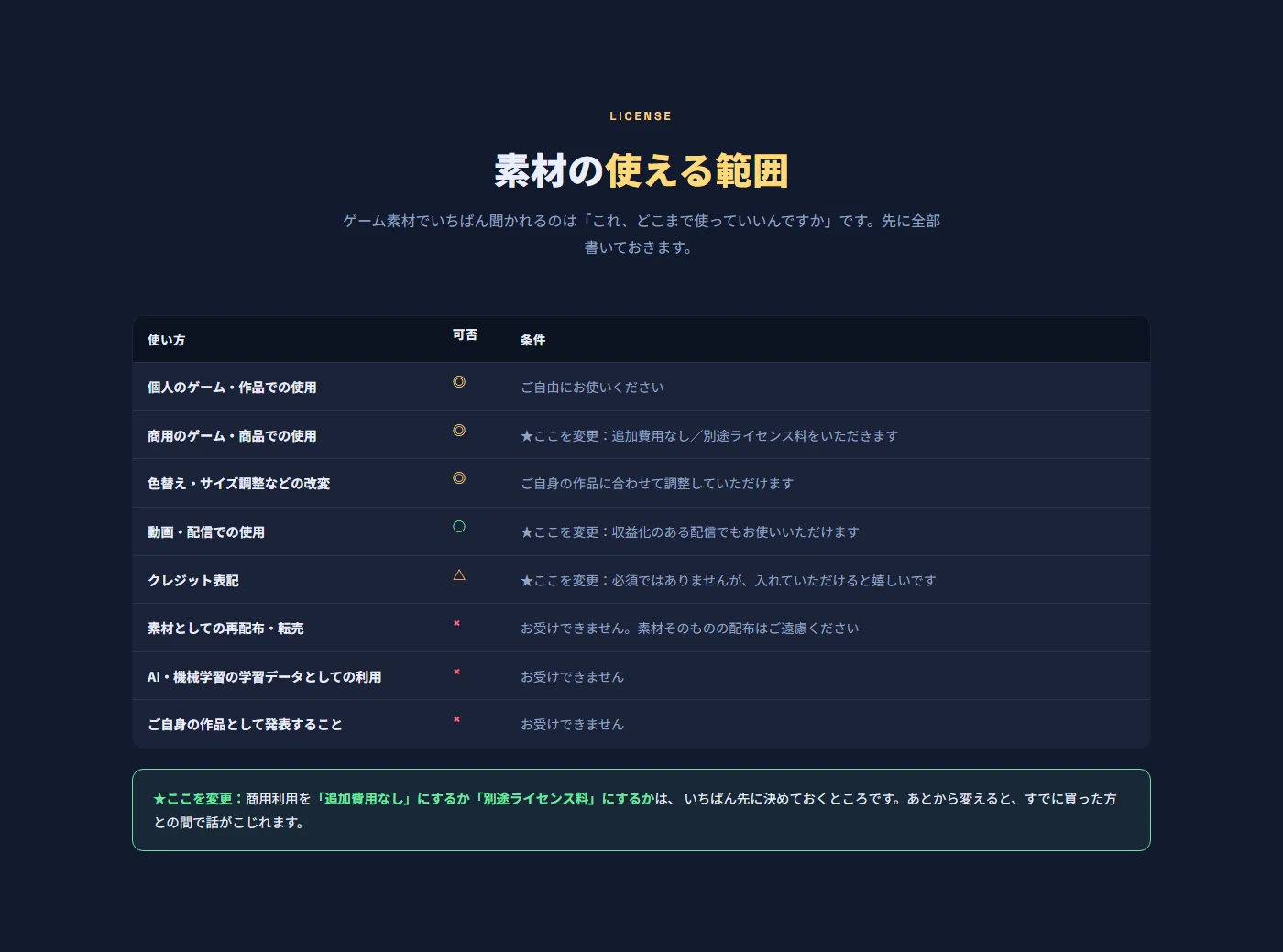Screen dimensions: 1283x952
Task: Click the red cross in ご自身の作品として発表すること row
Action: pyautogui.click(x=456, y=719)
